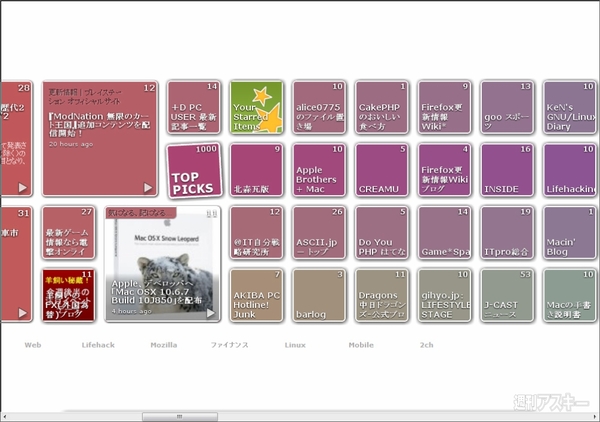This screenshot has width=600, height=422.
Task: Open the Your Starred Items tile
Action: (x=256, y=107)
